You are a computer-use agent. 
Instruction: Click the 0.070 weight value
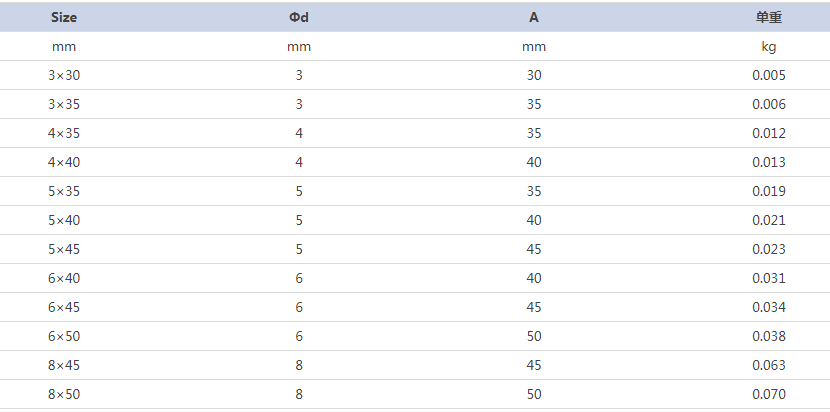(x=769, y=394)
